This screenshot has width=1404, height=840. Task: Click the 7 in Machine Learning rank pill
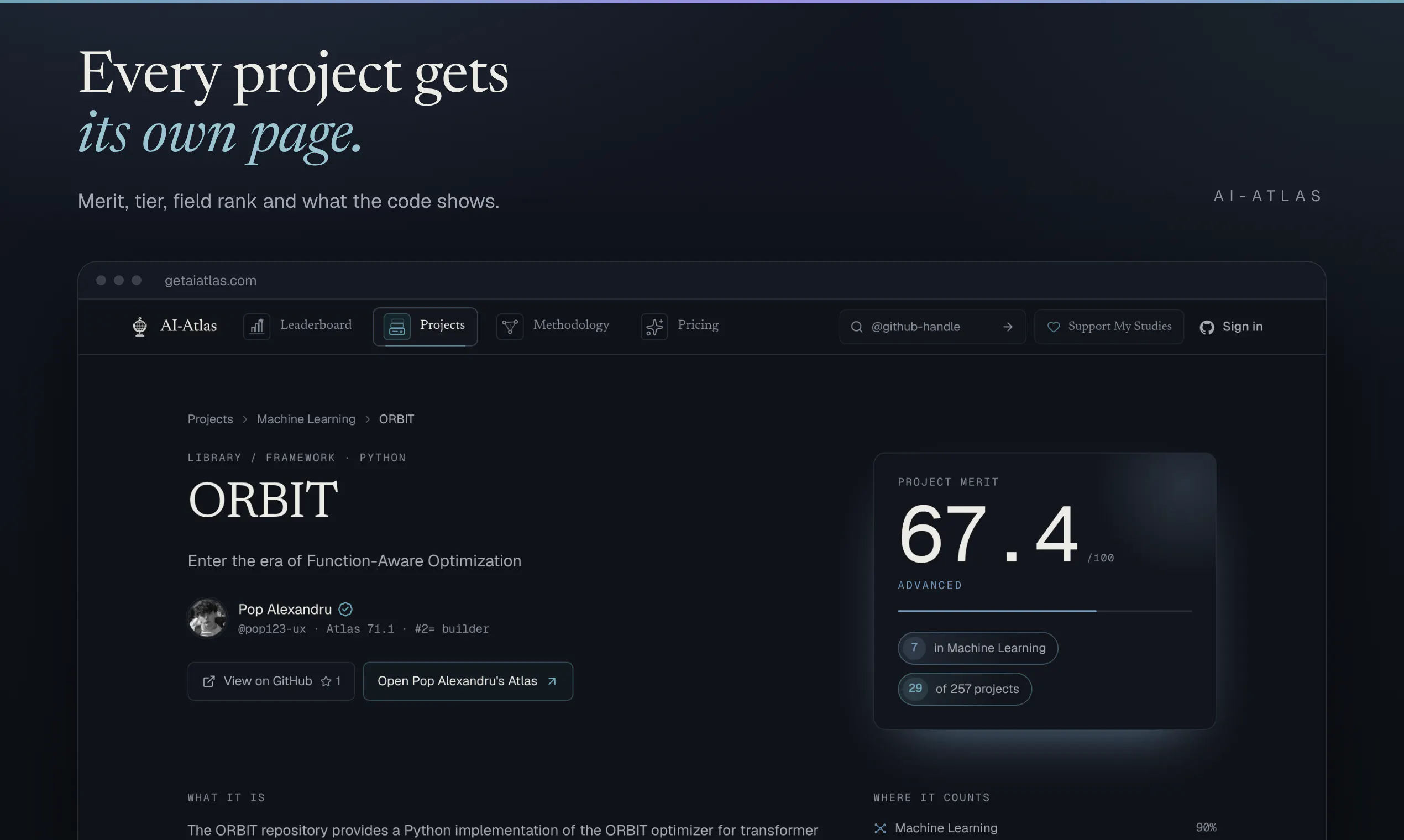point(978,648)
